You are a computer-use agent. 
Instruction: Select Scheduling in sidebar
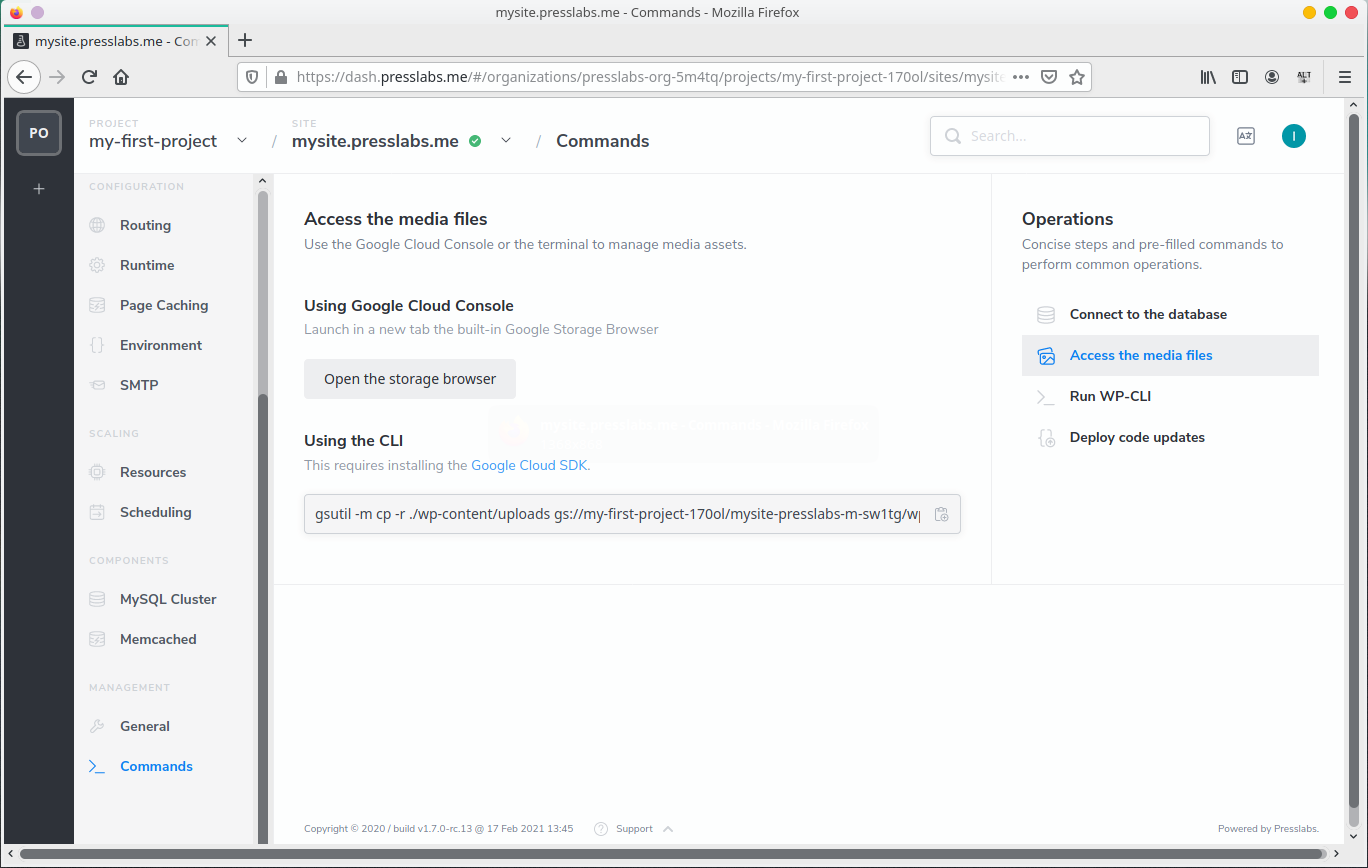pos(155,512)
